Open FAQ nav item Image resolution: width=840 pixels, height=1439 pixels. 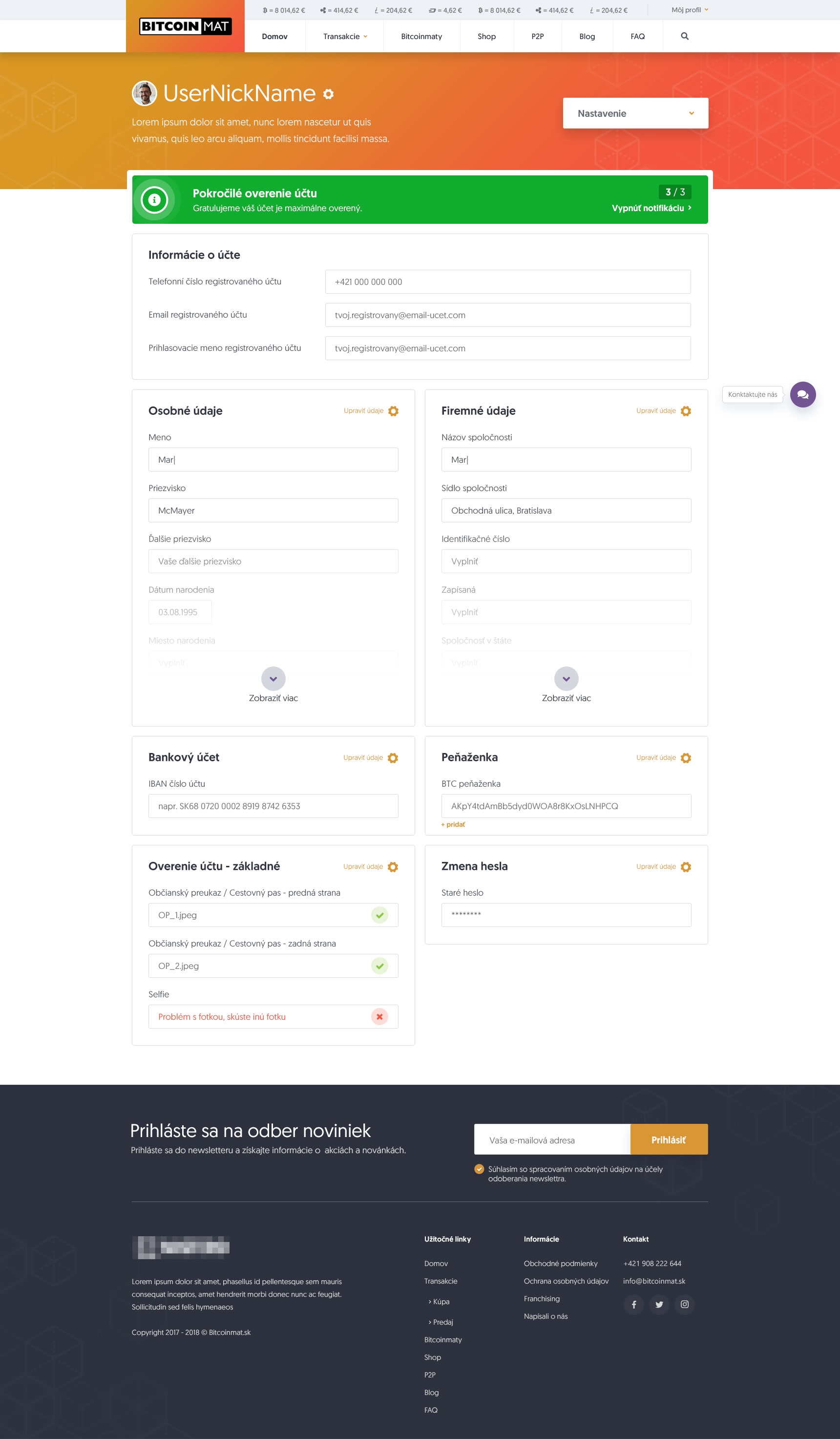click(x=637, y=36)
